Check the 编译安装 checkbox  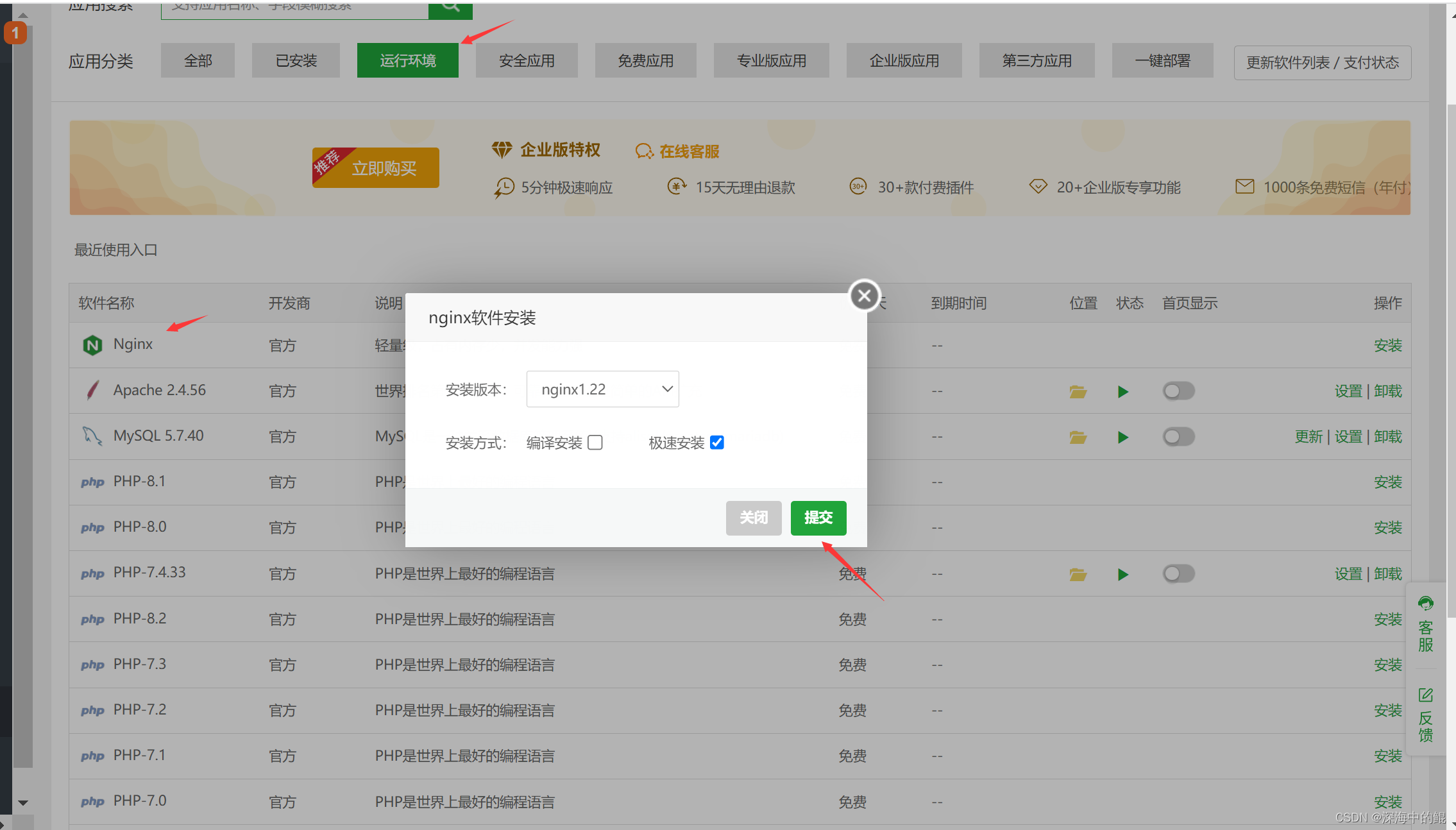[x=595, y=443]
